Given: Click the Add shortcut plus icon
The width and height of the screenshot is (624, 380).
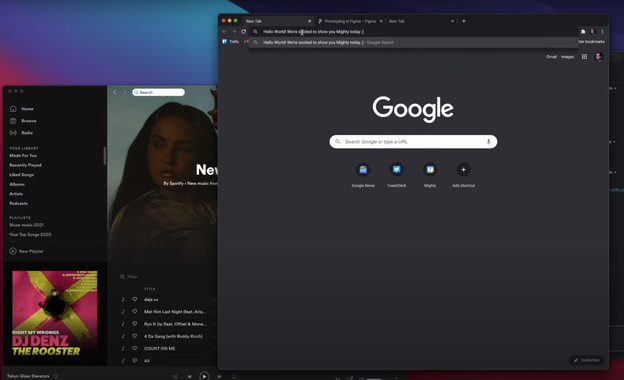Looking at the screenshot, I should (463, 170).
